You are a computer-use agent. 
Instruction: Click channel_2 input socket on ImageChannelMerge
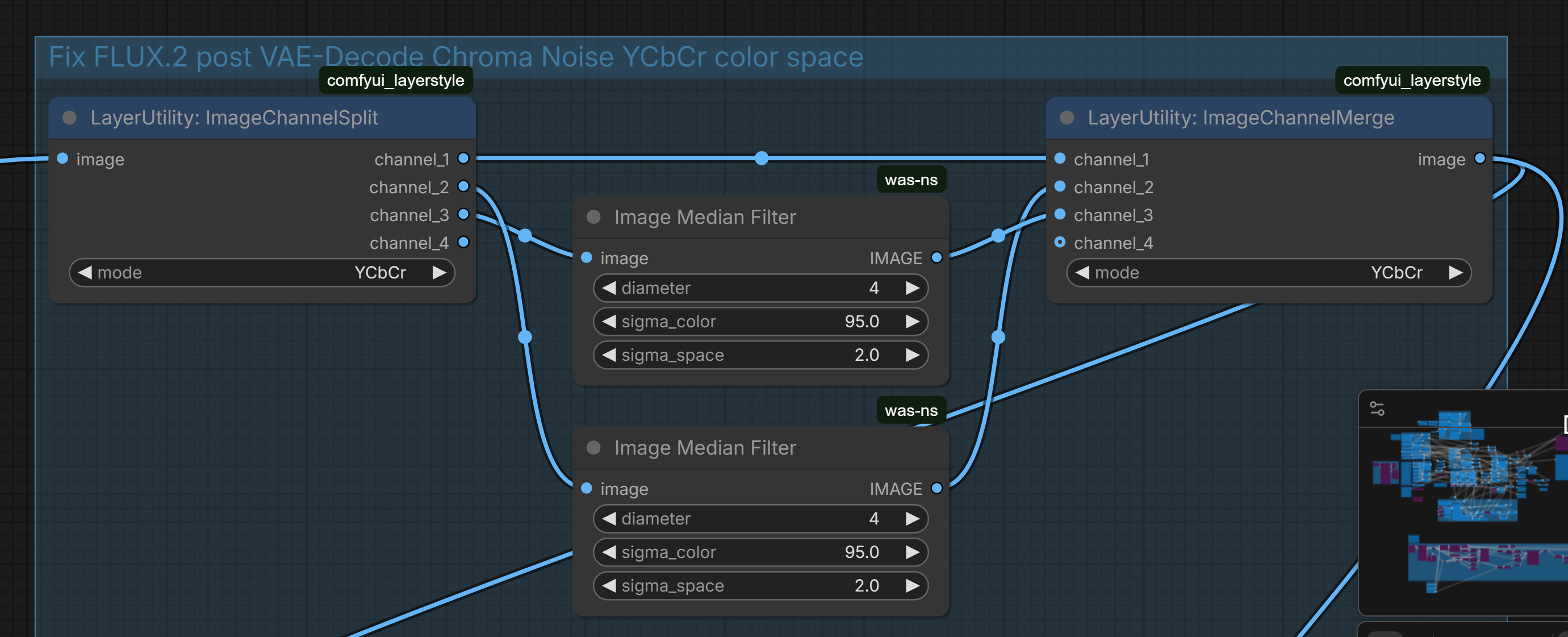(1060, 186)
